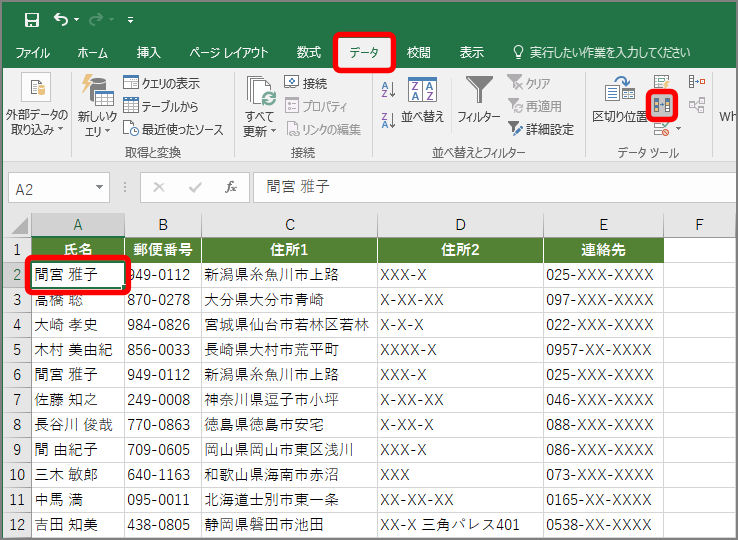The height and width of the screenshot is (540, 738).
Task: Click cell 長谷川 俊哉
Action: click(78, 425)
